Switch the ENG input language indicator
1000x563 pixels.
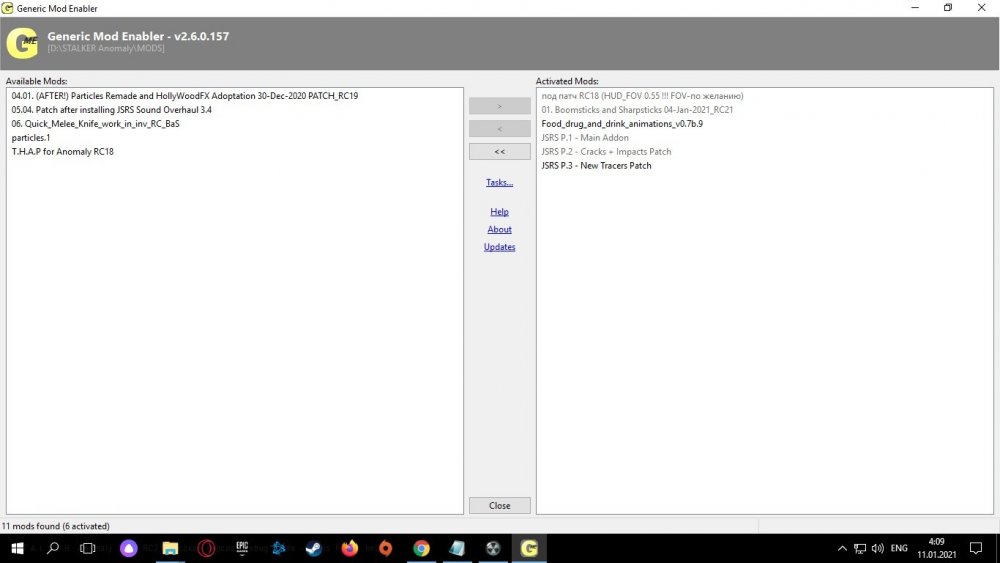point(899,548)
